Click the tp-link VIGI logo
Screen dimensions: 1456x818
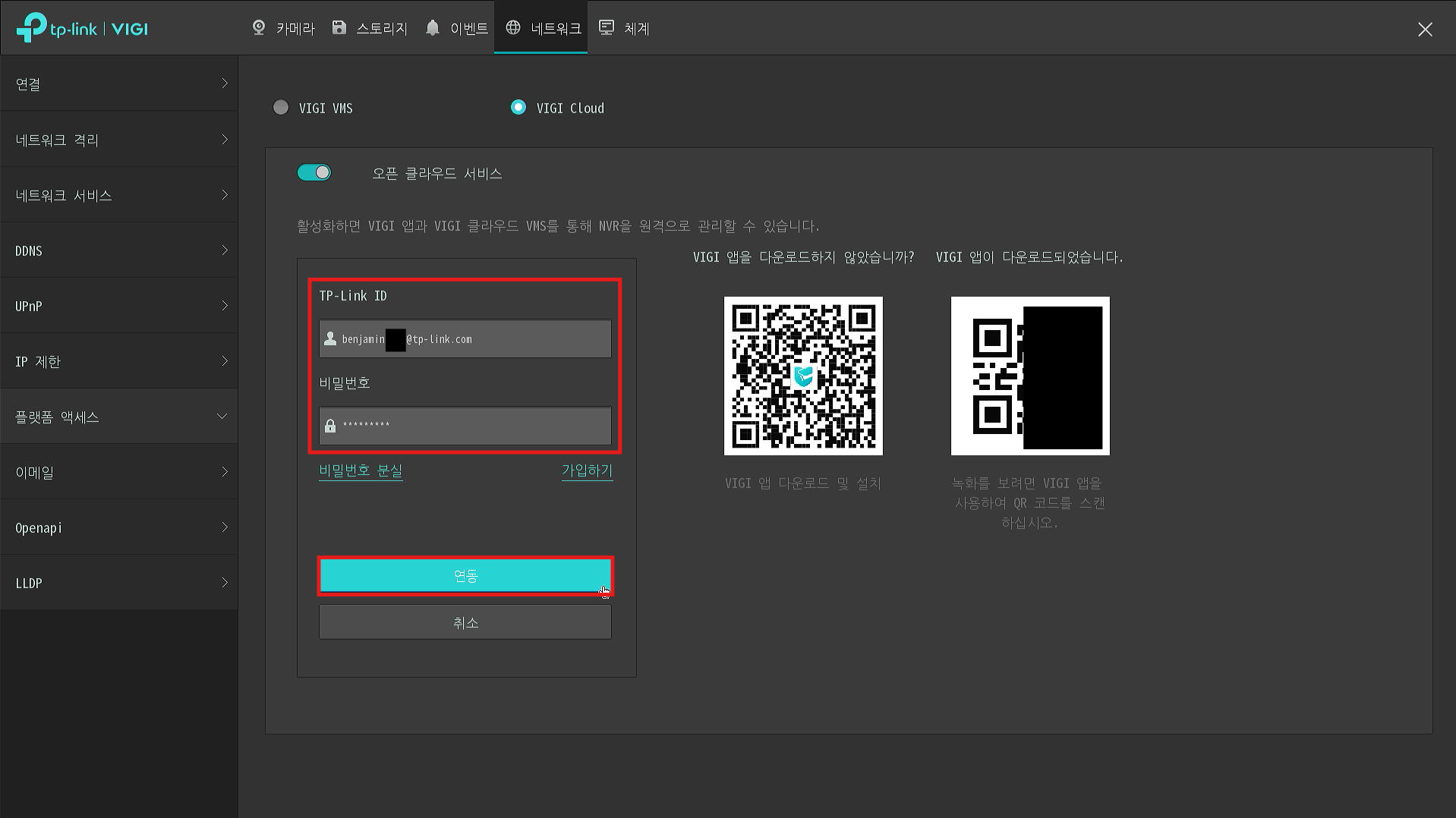tap(82, 29)
